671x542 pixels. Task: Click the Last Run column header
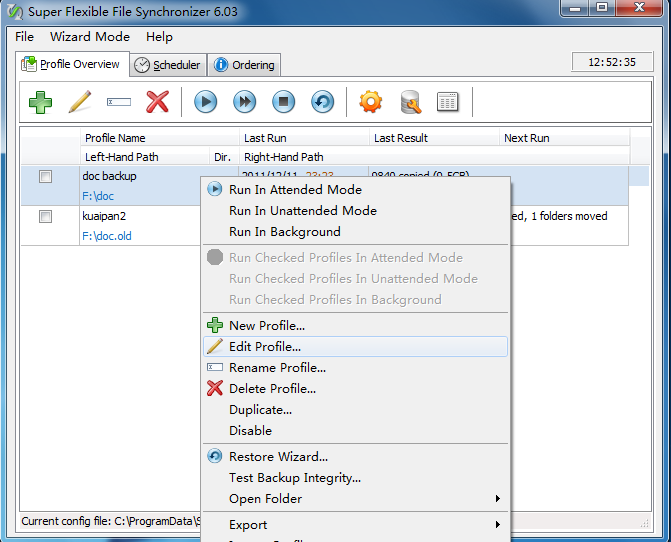pyautogui.click(x=304, y=138)
